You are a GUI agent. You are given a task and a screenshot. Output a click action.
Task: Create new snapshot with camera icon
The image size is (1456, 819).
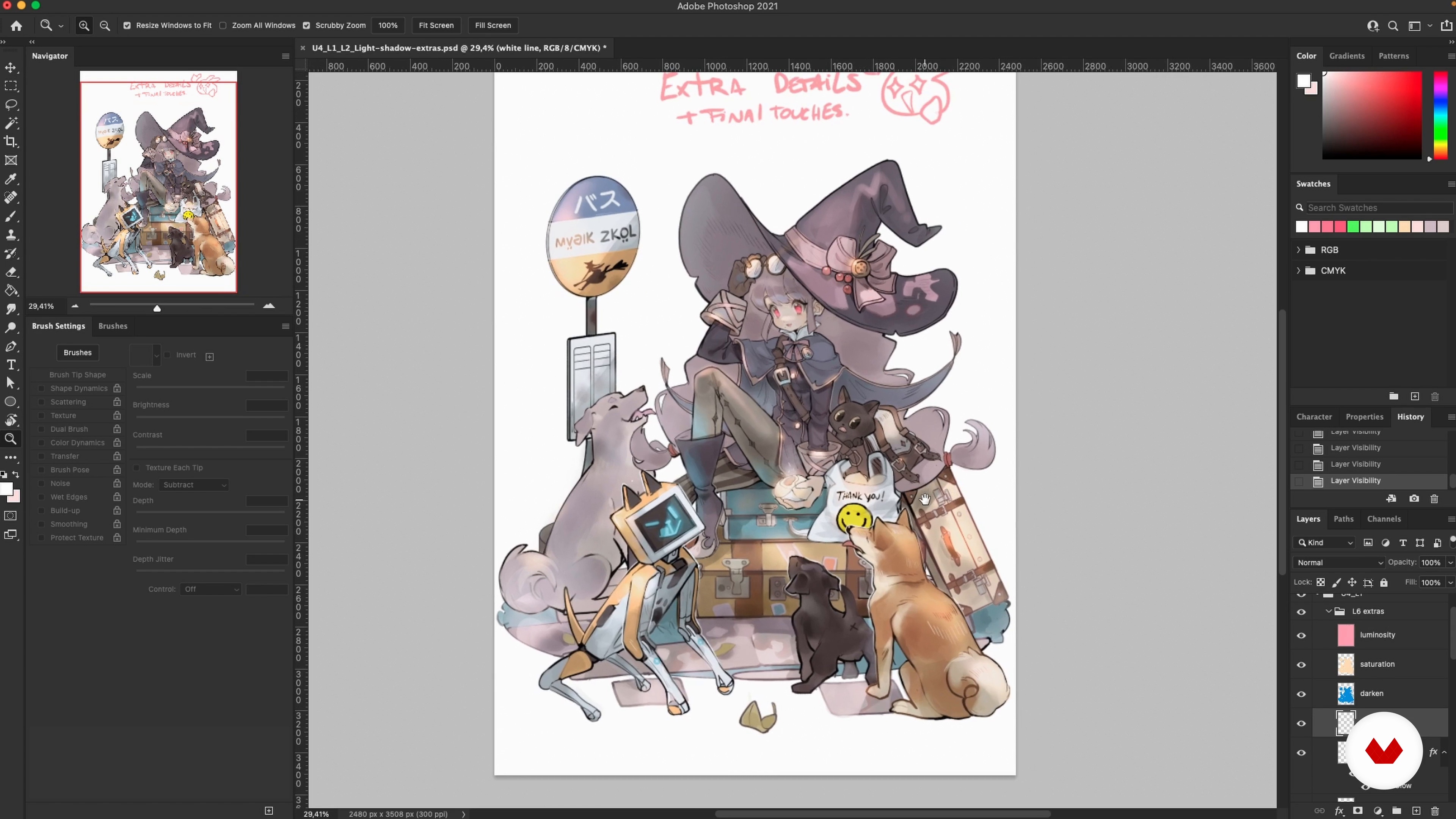(x=1414, y=499)
